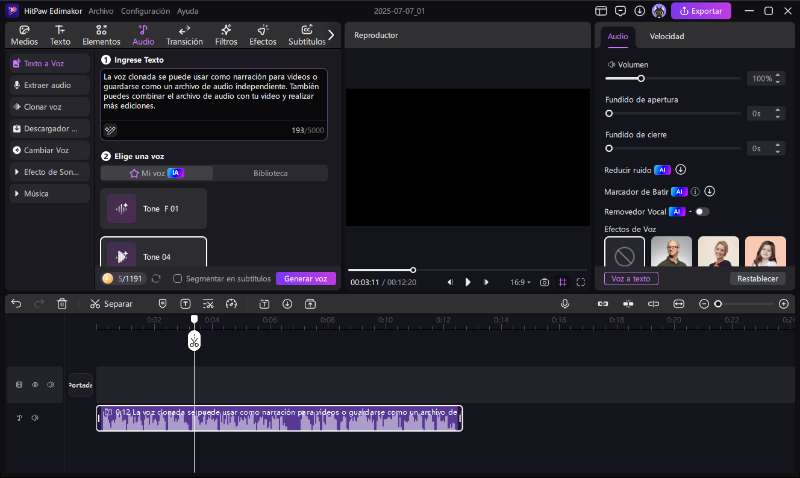Refresh the credits counter
The width and height of the screenshot is (800, 478).
click(156, 279)
